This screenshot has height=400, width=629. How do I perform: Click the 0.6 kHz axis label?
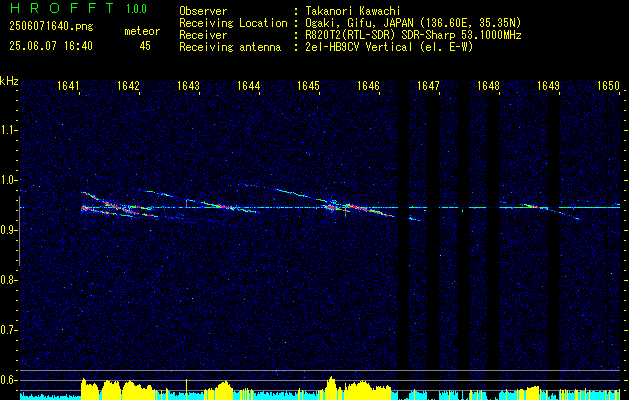8,380
